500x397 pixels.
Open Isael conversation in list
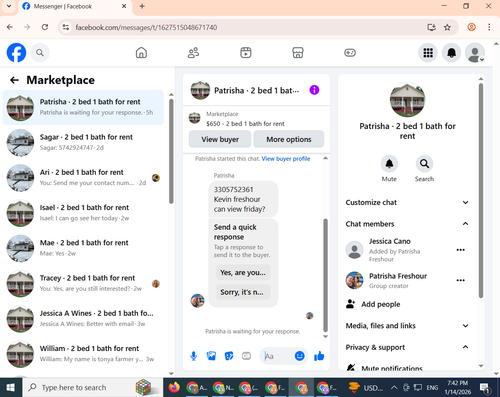point(83,213)
